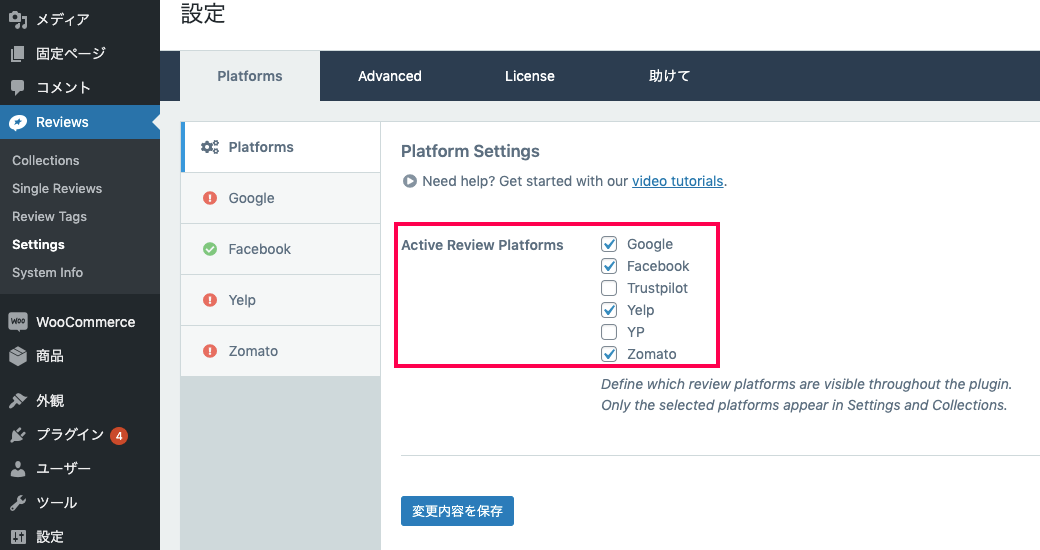Open the 外観 appearance menu

pyautogui.click(x=80, y=401)
